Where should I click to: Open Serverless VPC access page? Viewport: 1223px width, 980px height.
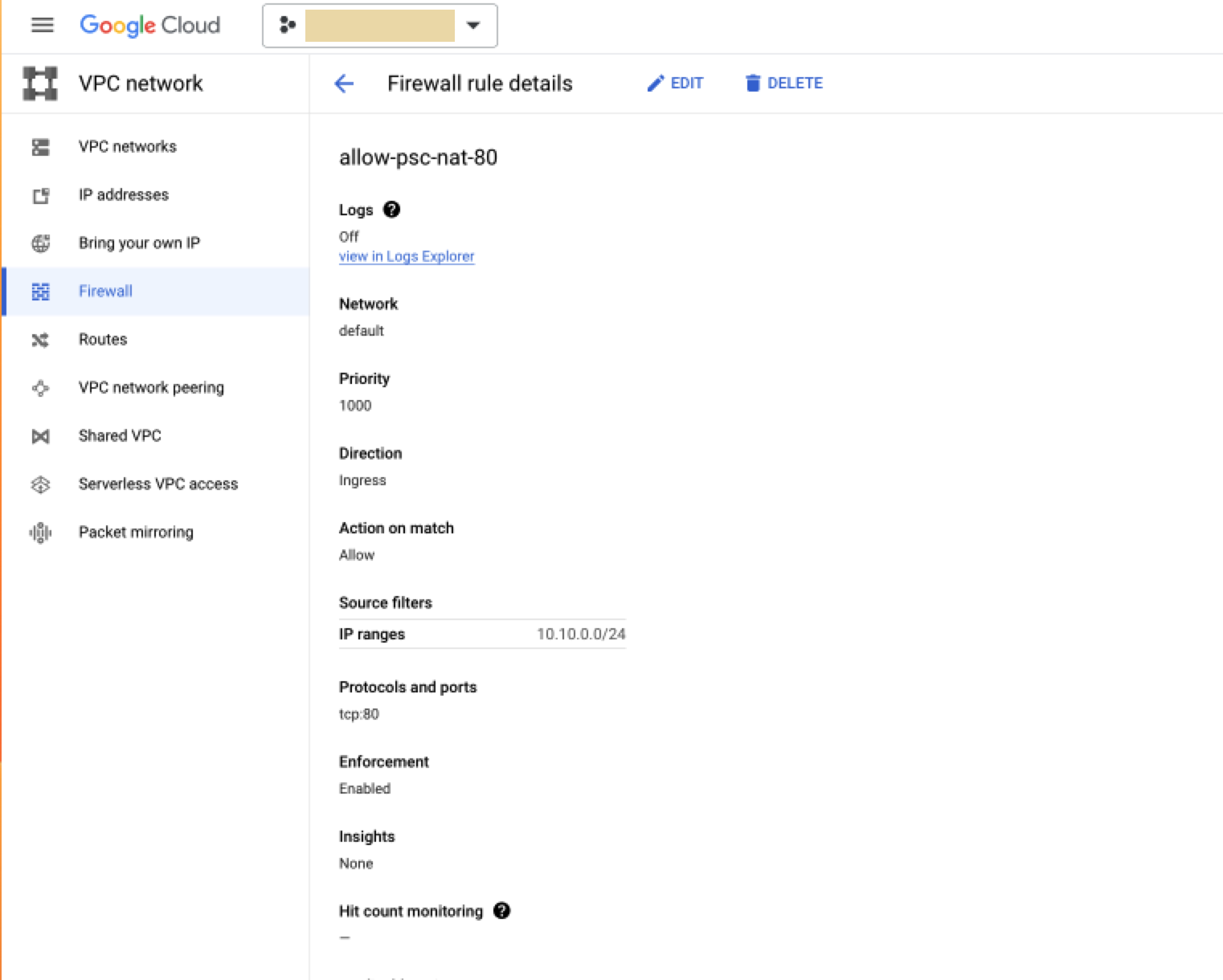click(x=158, y=484)
